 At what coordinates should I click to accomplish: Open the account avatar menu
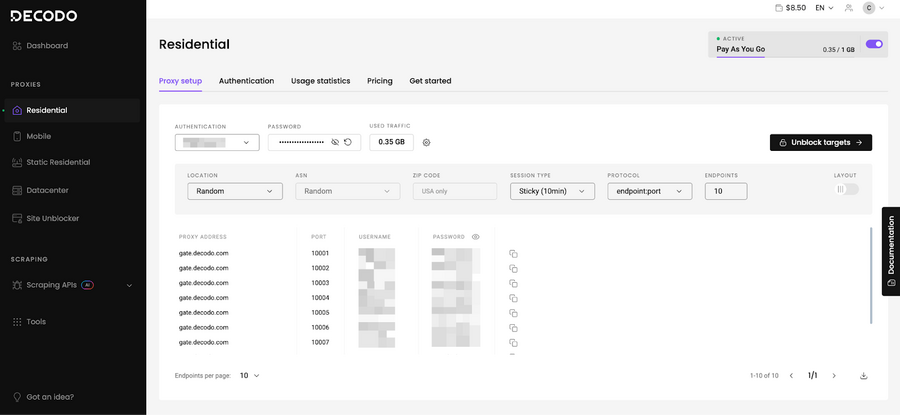(x=872, y=8)
